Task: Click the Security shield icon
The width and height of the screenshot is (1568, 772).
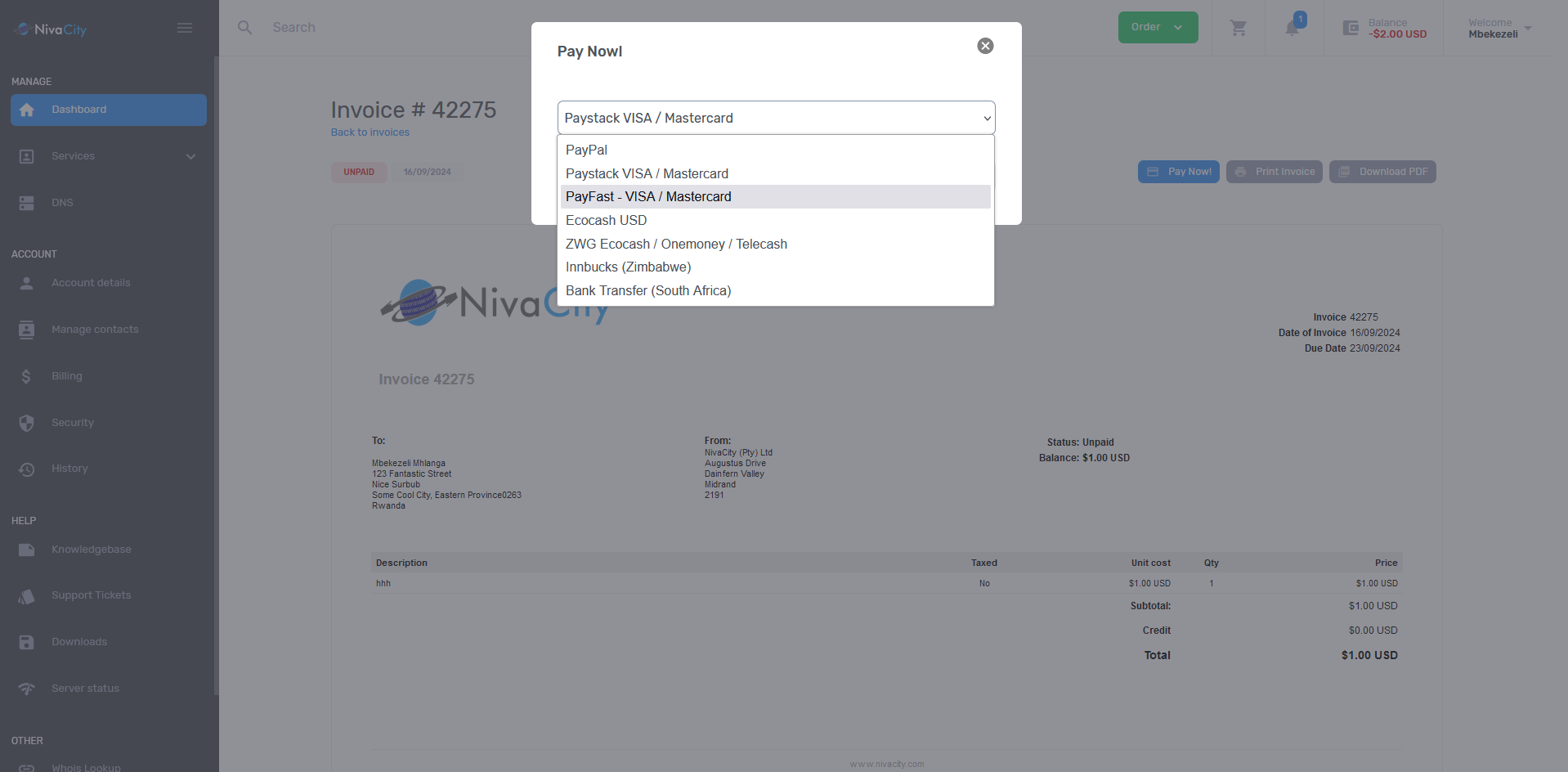Action: [27, 423]
